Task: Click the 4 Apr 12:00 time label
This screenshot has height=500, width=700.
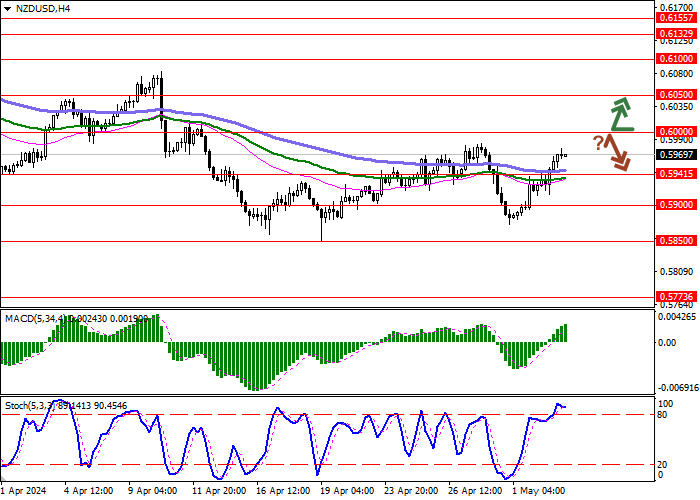Action: click(x=89, y=491)
